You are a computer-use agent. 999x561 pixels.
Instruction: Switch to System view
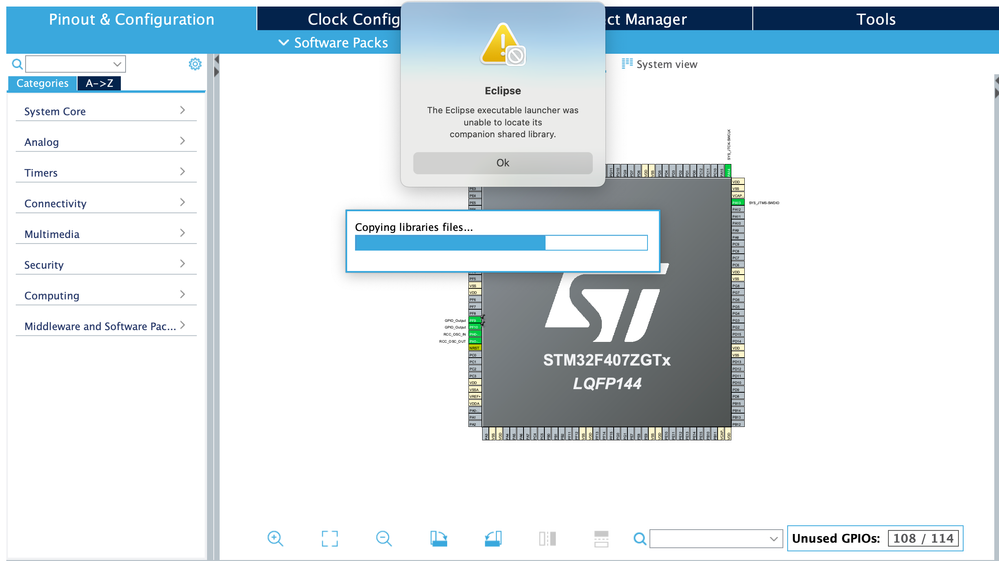(660, 64)
